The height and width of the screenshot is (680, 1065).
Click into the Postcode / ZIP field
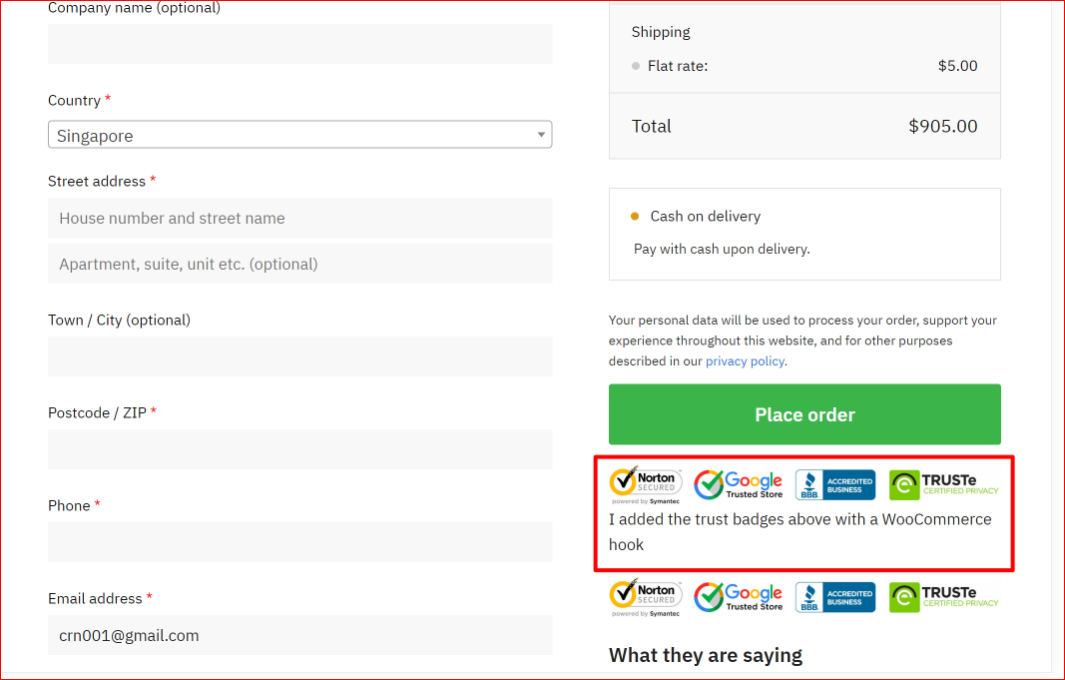click(x=300, y=449)
